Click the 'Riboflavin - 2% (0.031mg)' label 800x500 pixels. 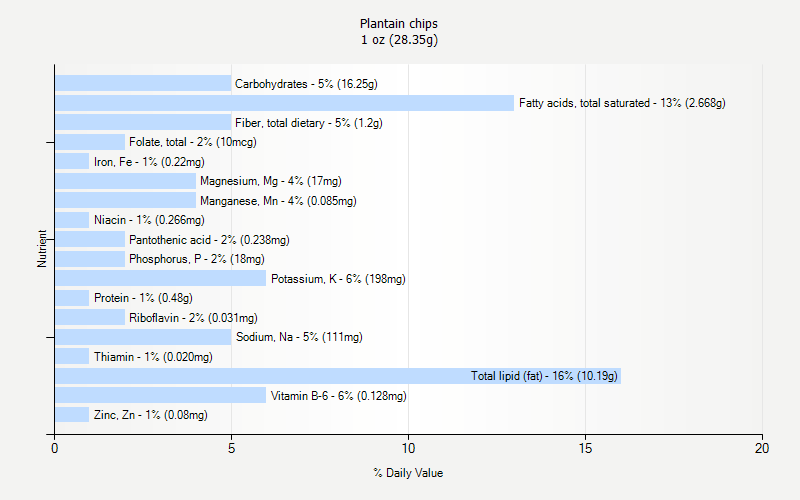tap(193, 318)
